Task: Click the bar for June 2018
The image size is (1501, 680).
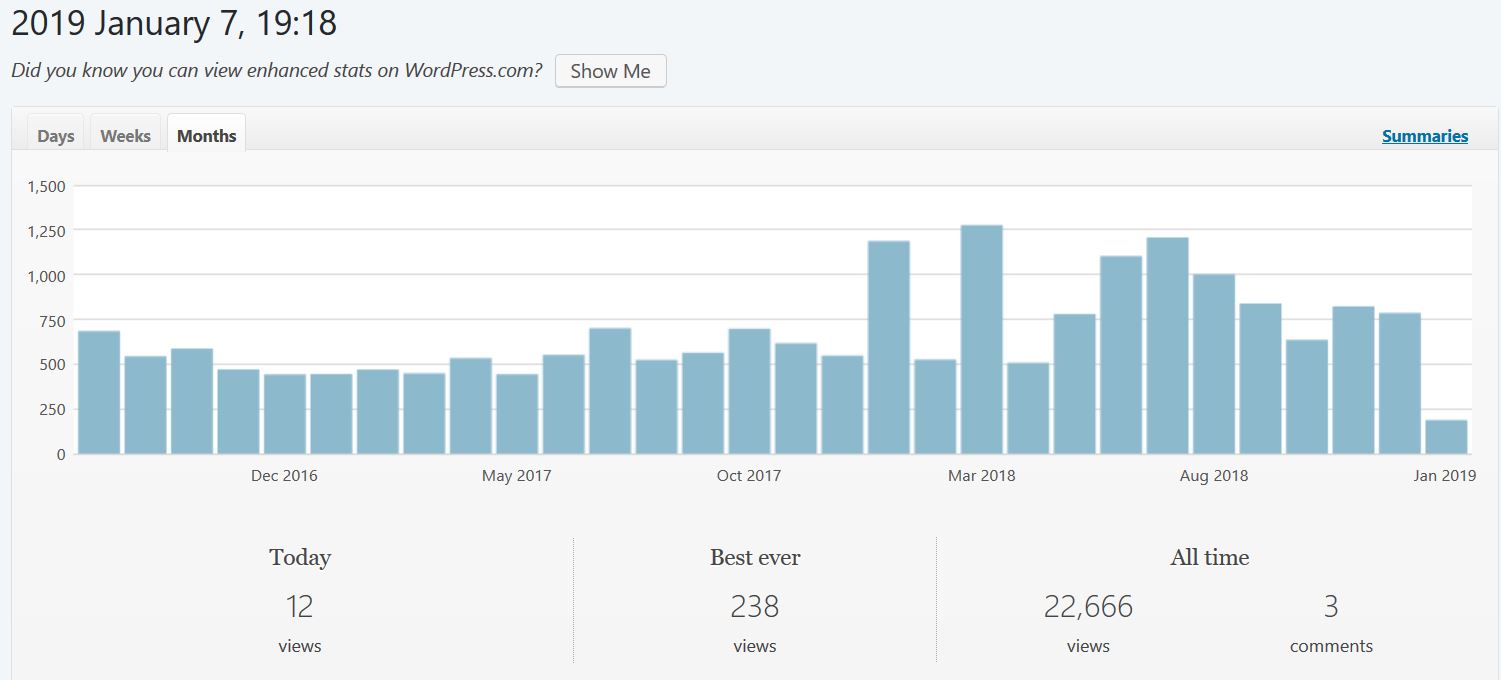Action: coord(1121,355)
